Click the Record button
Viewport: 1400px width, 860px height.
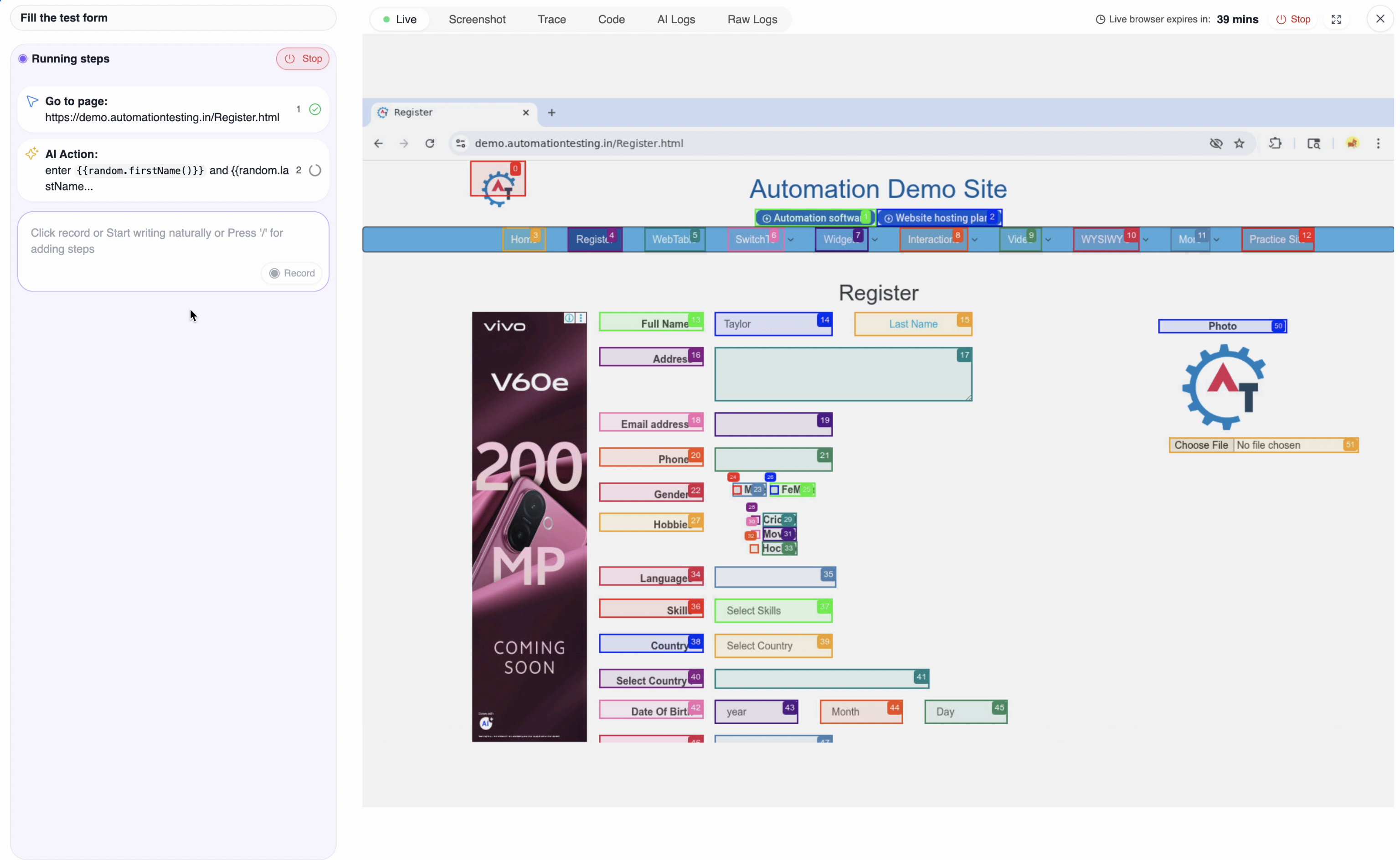tap(292, 273)
